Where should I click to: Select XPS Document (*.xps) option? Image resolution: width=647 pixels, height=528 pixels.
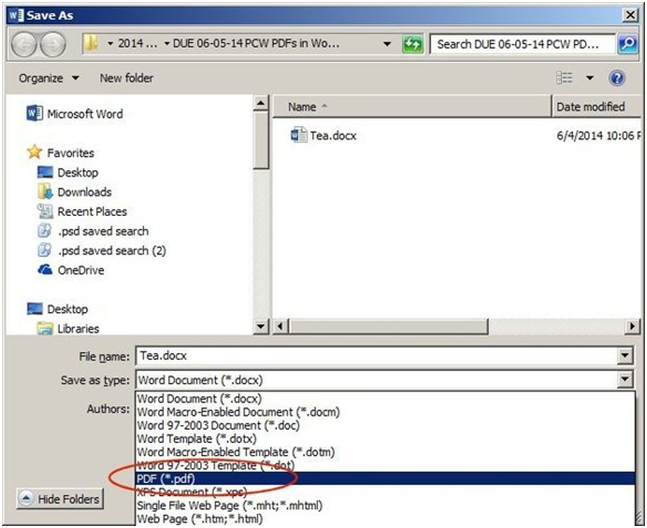click(x=385, y=492)
